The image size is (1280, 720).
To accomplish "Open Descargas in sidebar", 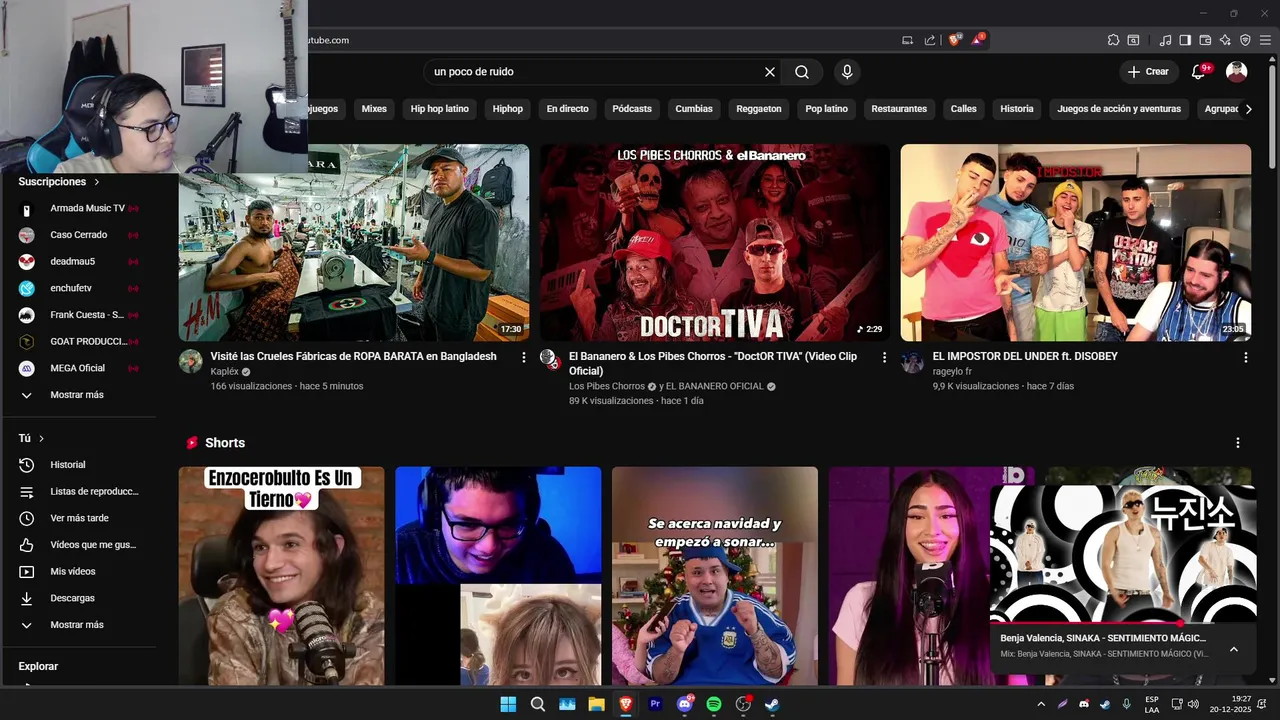I will (x=80, y=598).
